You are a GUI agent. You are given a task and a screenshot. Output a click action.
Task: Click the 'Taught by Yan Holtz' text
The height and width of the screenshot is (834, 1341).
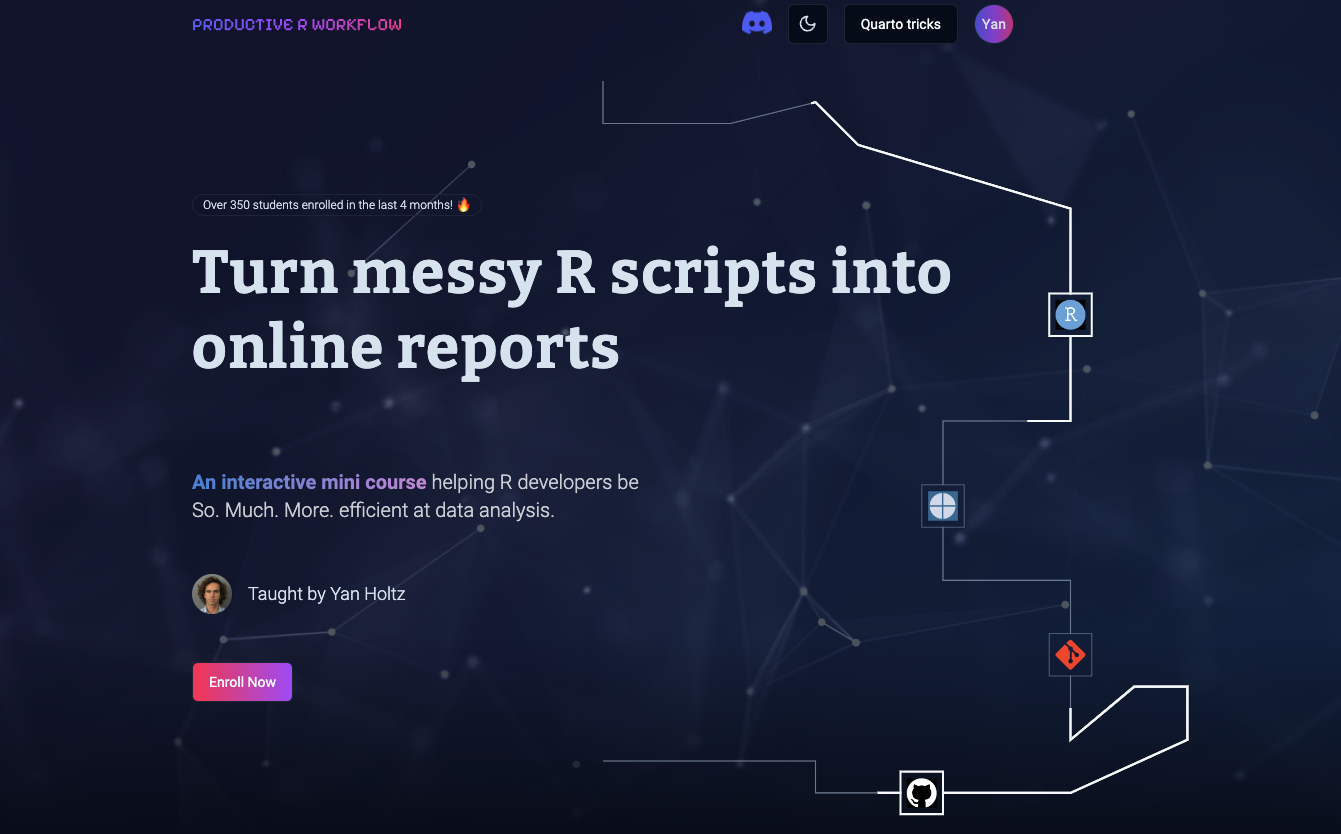point(326,594)
